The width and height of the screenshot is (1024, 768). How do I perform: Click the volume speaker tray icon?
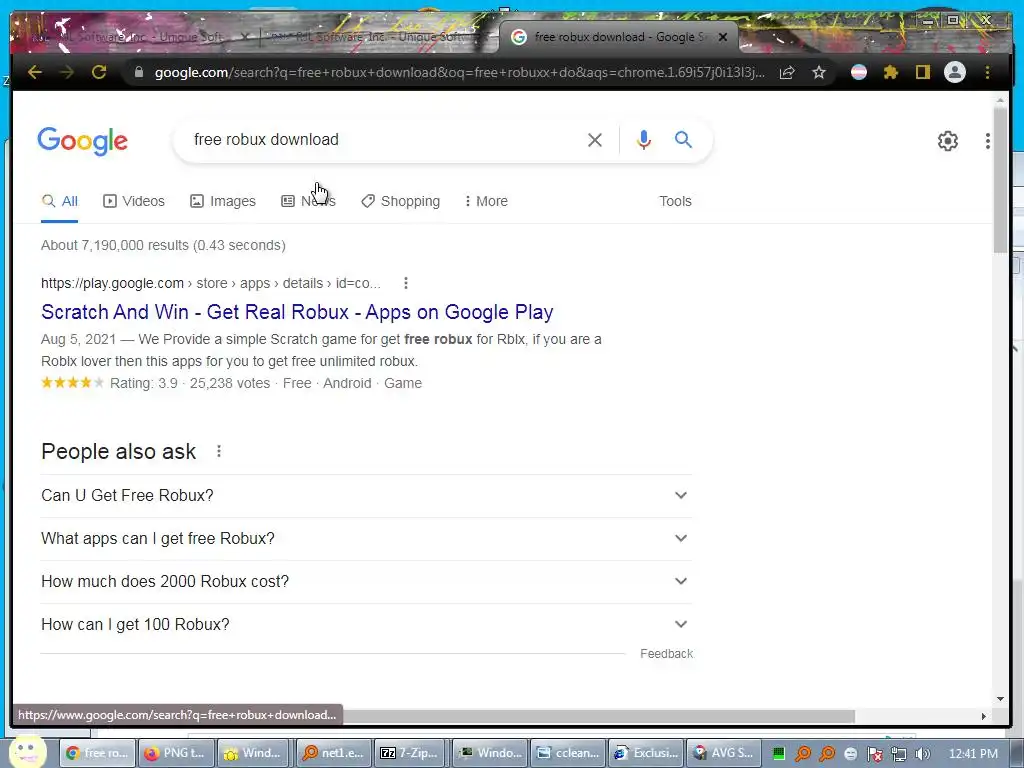tap(922, 754)
